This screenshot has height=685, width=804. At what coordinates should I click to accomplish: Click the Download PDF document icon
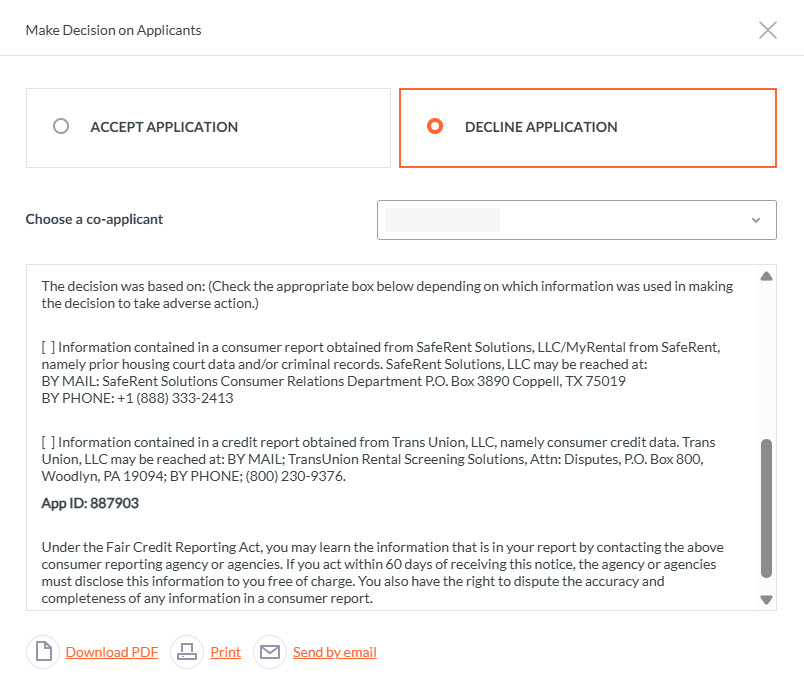[44, 652]
